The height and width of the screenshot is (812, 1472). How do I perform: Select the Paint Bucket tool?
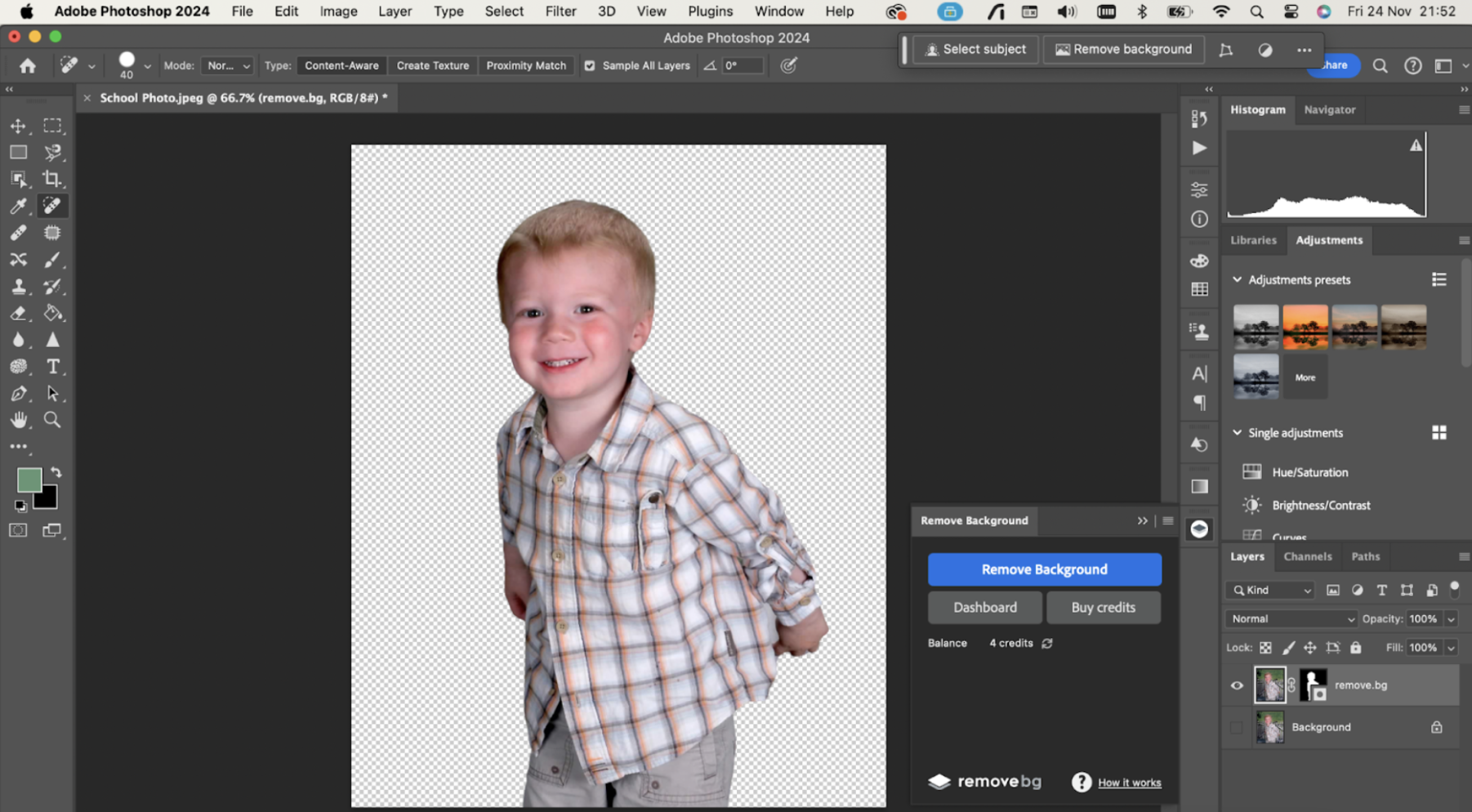53,314
